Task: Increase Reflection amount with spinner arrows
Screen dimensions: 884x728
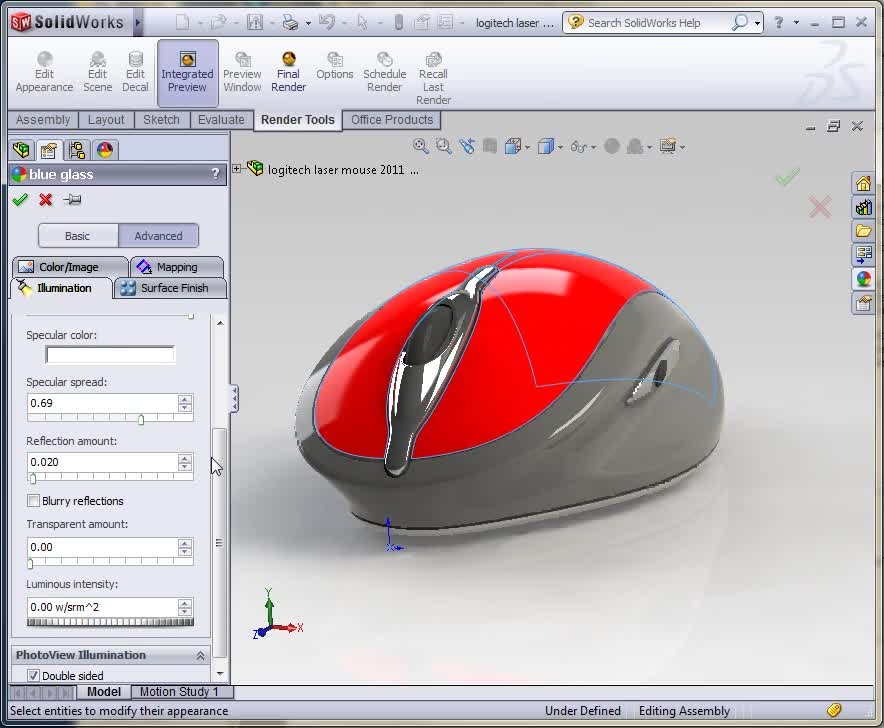Action: [185, 458]
